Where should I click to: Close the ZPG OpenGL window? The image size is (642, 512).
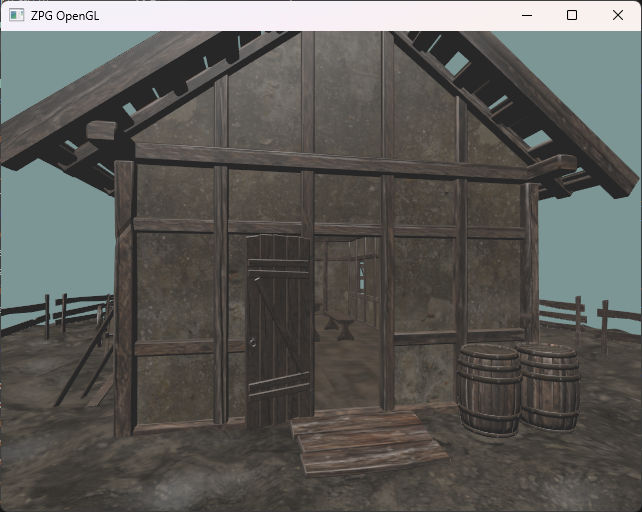coord(618,16)
